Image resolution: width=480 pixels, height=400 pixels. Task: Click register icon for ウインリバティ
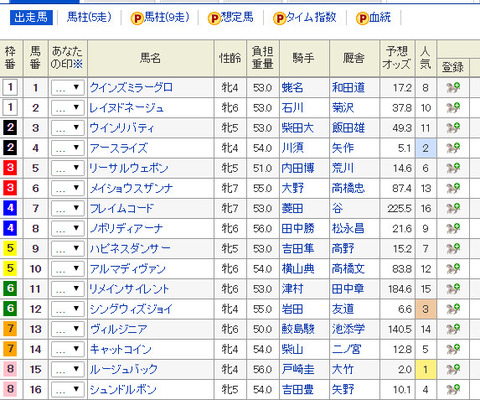click(x=453, y=128)
